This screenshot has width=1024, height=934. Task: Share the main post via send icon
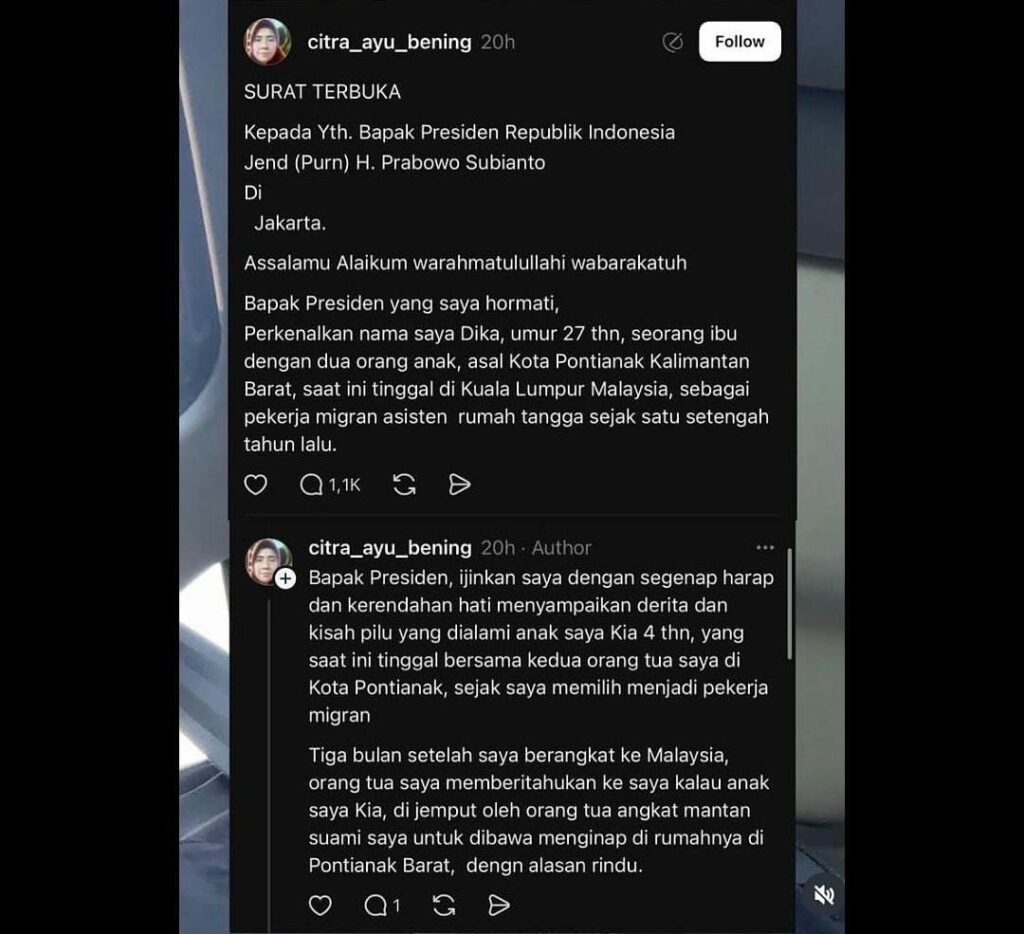pyautogui.click(x=459, y=485)
